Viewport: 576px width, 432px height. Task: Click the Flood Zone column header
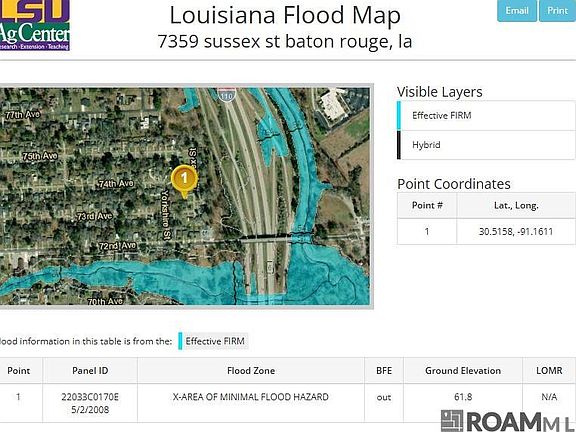point(251,371)
